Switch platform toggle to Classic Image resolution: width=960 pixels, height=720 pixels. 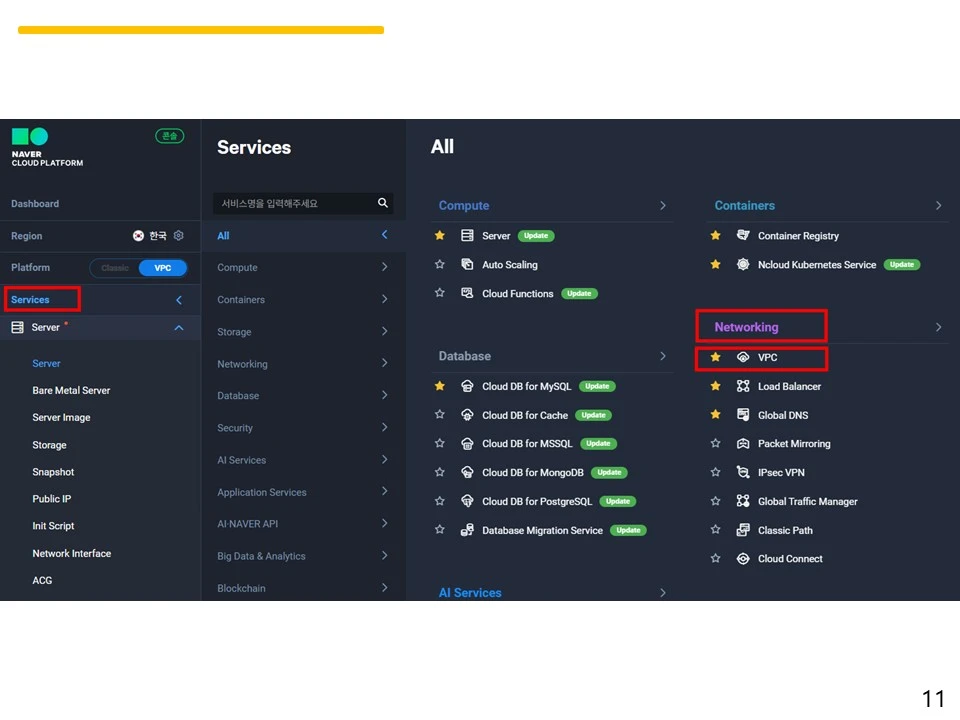pyautogui.click(x=115, y=268)
